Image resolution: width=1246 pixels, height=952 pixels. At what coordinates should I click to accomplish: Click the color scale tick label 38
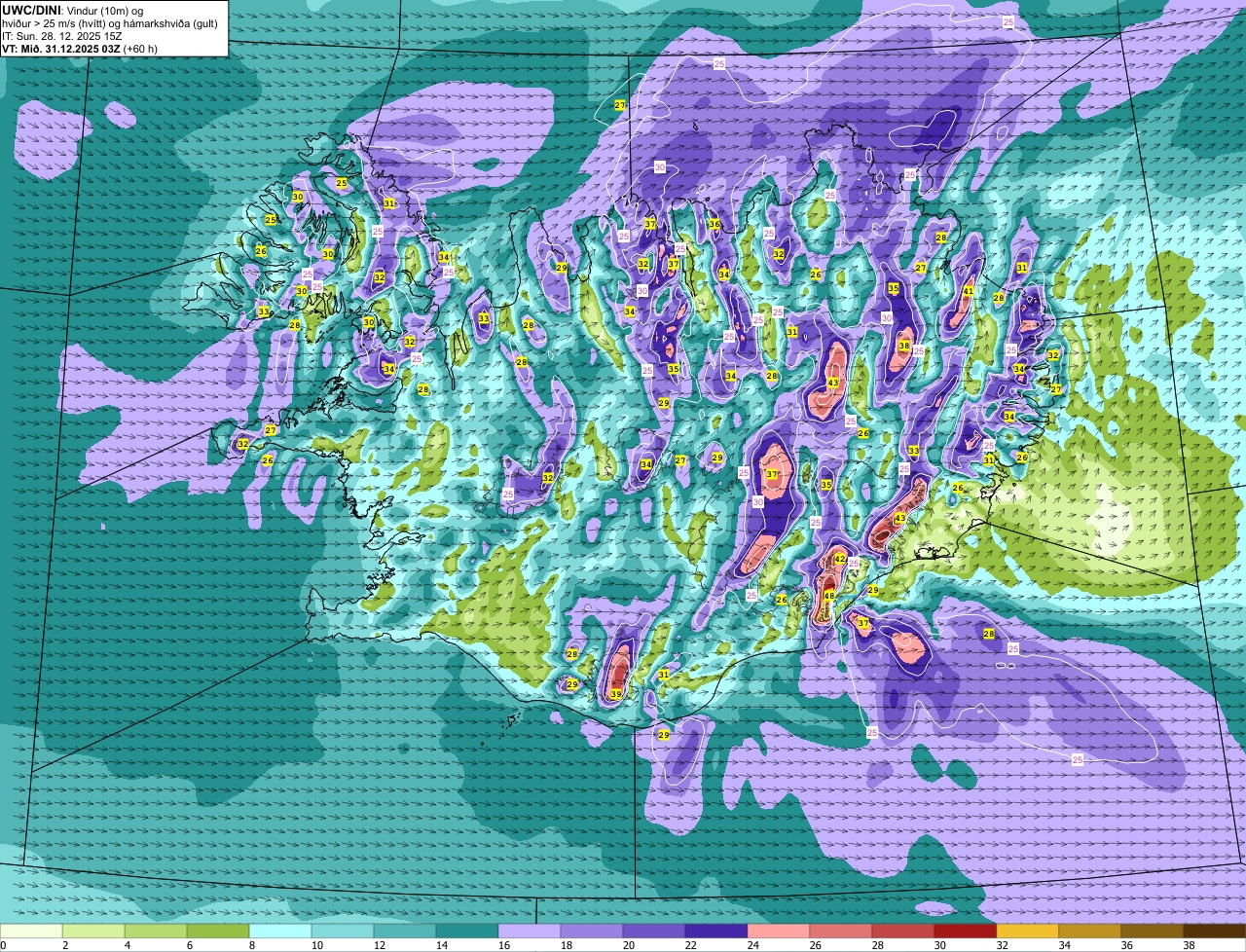click(x=1189, y=945)
